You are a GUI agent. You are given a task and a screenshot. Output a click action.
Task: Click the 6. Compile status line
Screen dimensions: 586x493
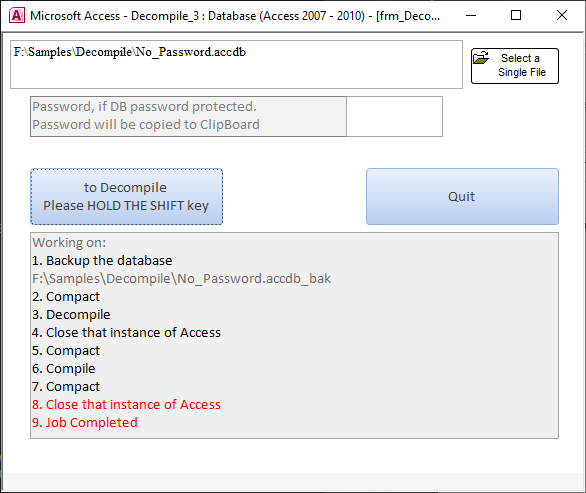point(64,369)
